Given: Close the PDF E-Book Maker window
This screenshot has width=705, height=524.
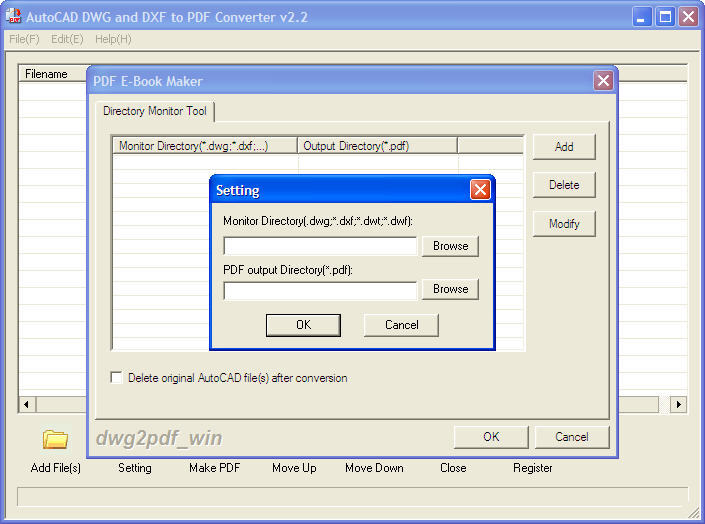Looking at the screenshot, I should click(603, 81).
